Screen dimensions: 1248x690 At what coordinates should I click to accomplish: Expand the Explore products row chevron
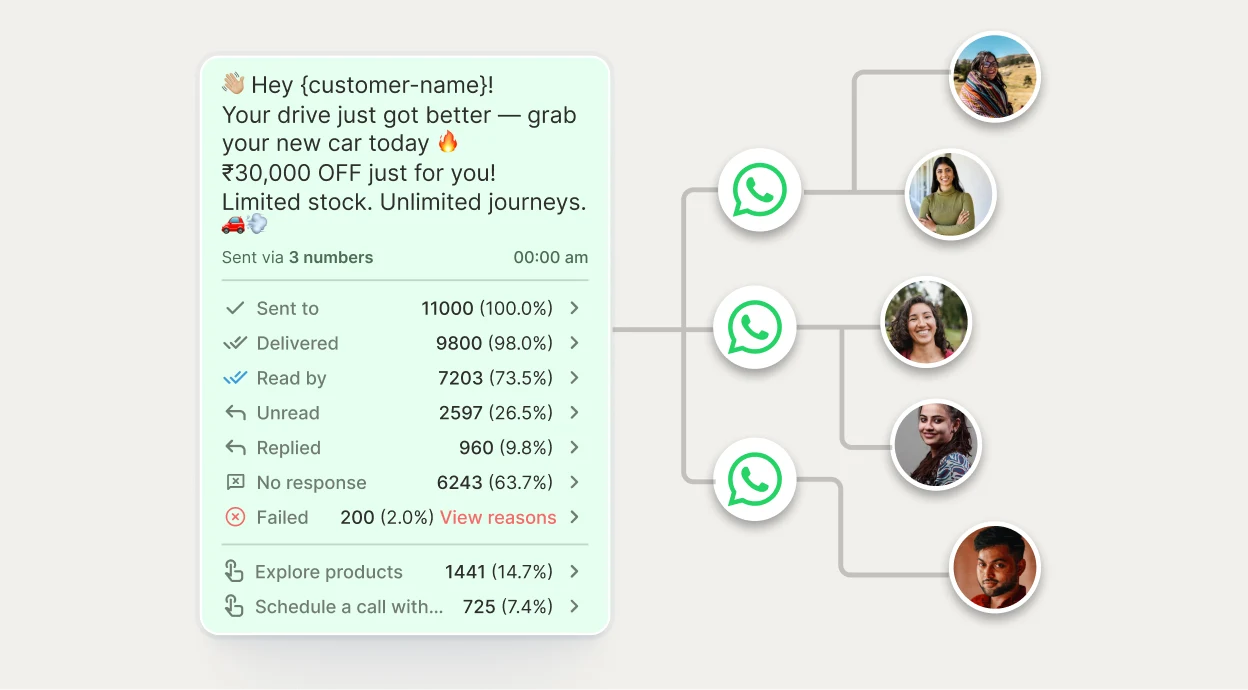(575, 572)
